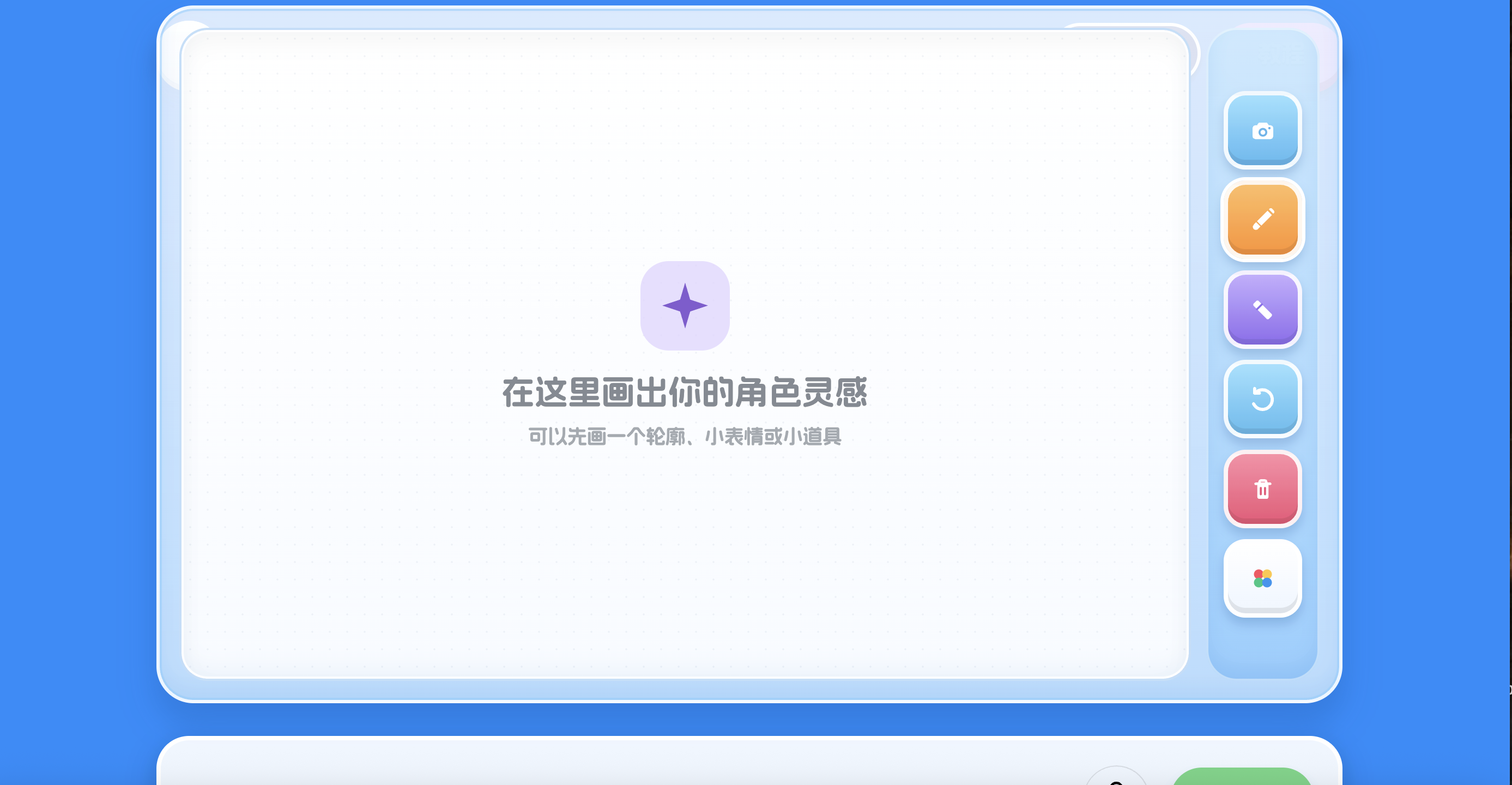Click dotted canvas area above the sparkle icon
Viewport: 1512px width, 785px height.
click(x=685, y=147)
